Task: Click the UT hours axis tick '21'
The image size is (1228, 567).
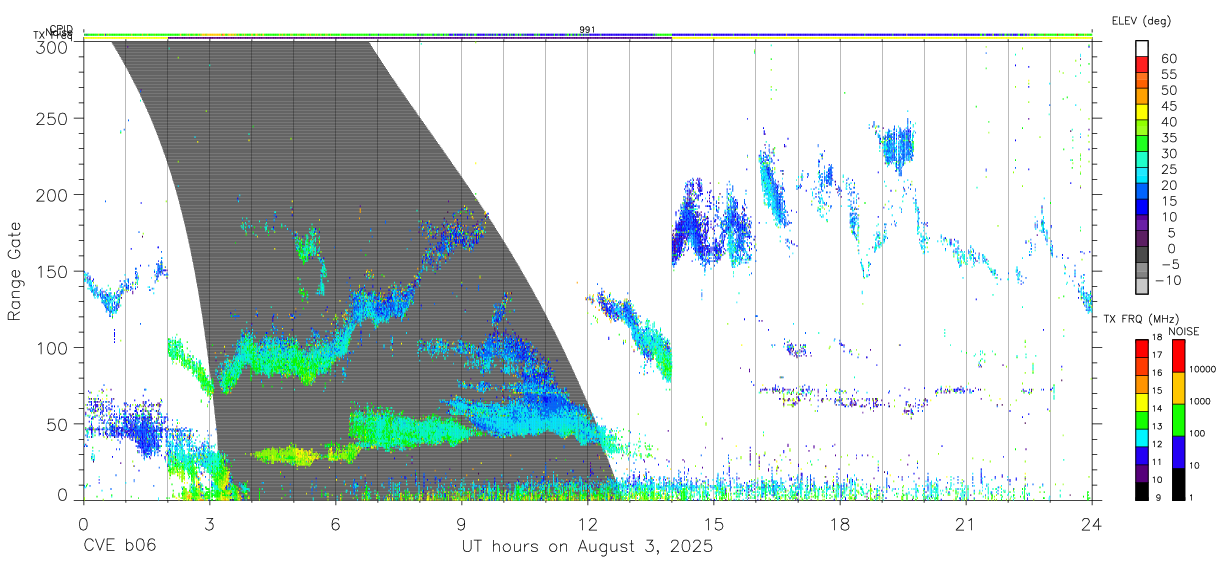Action: point(966,524)
